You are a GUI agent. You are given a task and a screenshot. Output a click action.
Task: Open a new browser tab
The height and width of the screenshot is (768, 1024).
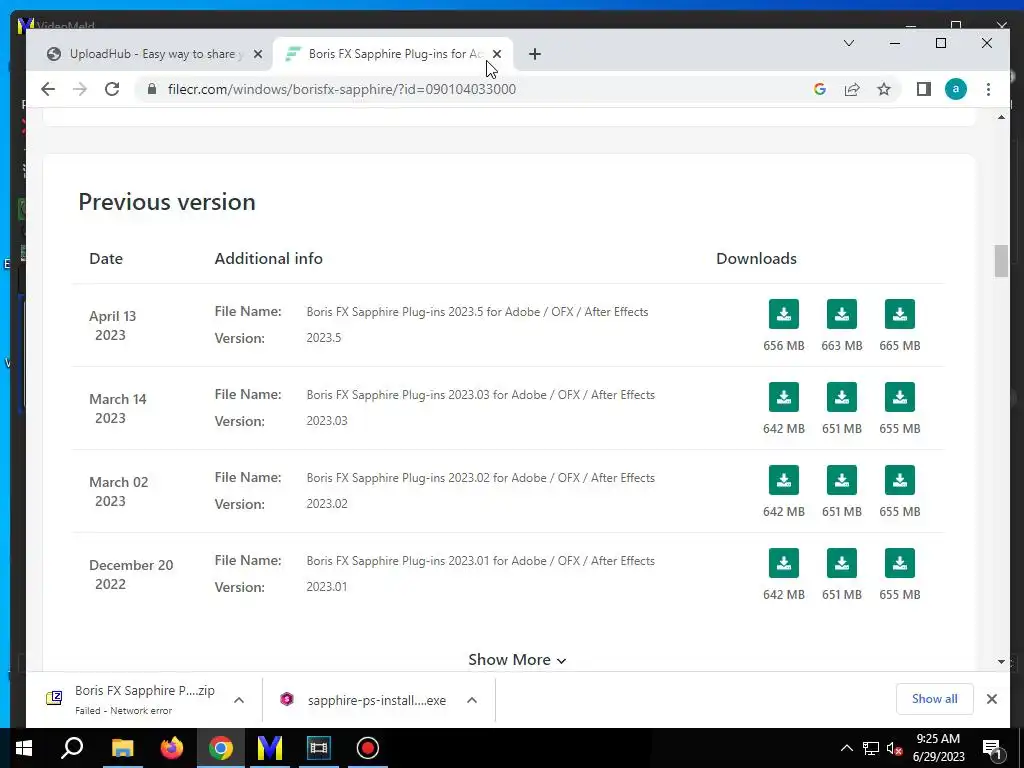[534, 54]
